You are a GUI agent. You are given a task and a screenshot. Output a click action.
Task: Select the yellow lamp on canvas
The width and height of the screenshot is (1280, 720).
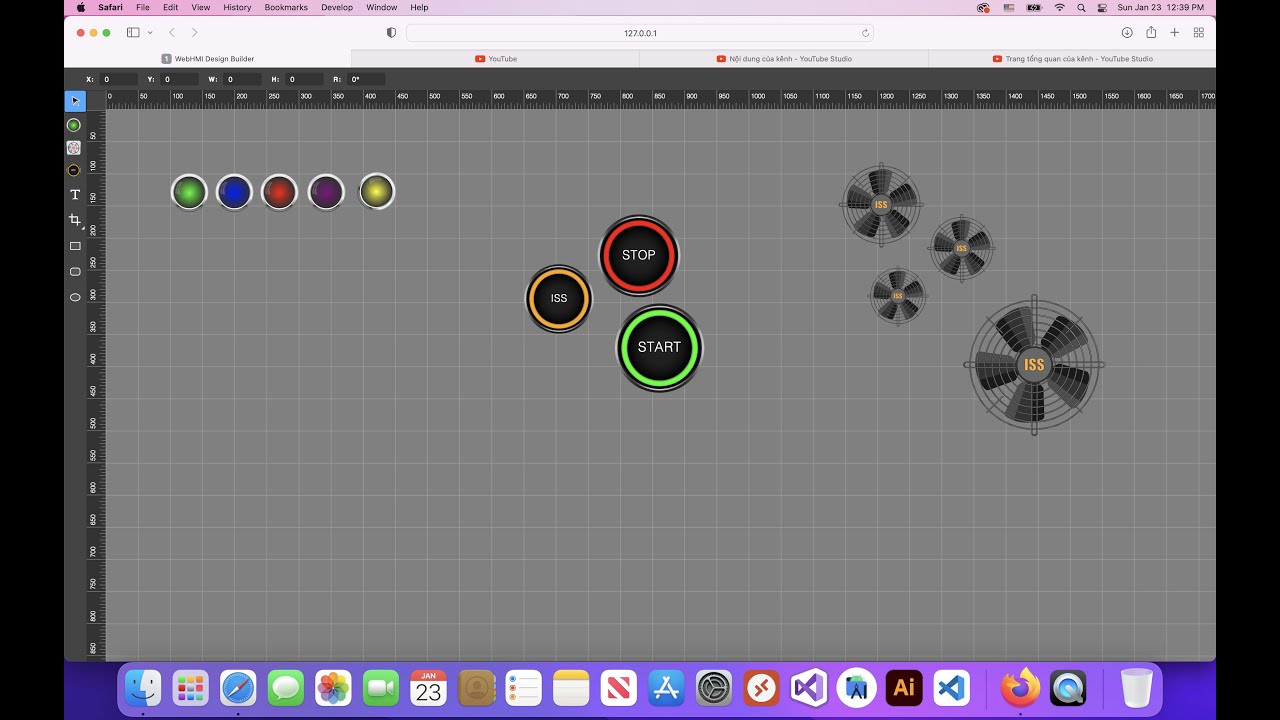click(x=377, y=191)
